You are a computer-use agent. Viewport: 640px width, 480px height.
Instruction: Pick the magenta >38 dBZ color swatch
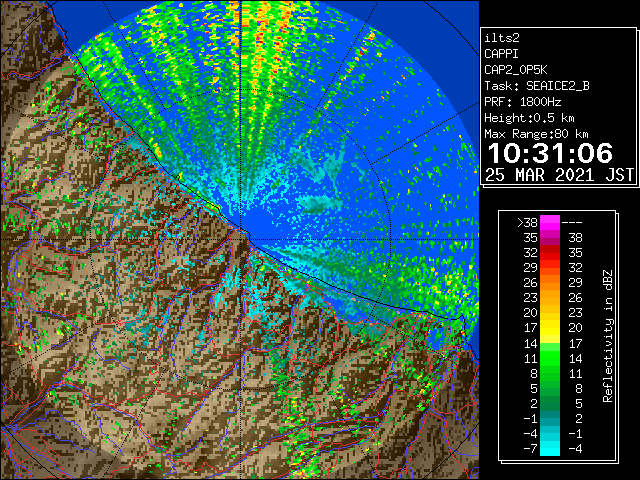coord(550,223)
